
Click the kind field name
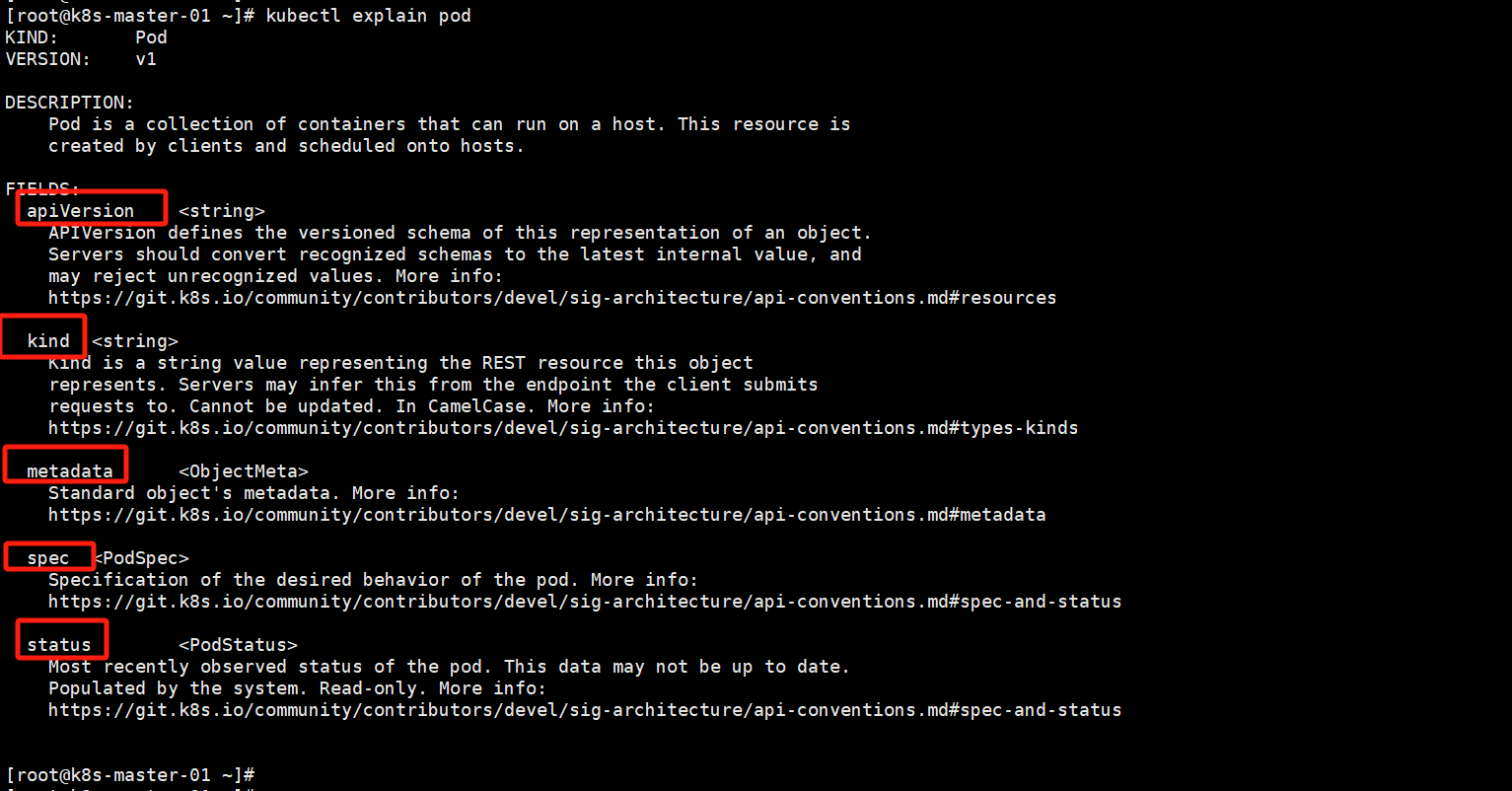pyautogui.click(x=48, y=341)
